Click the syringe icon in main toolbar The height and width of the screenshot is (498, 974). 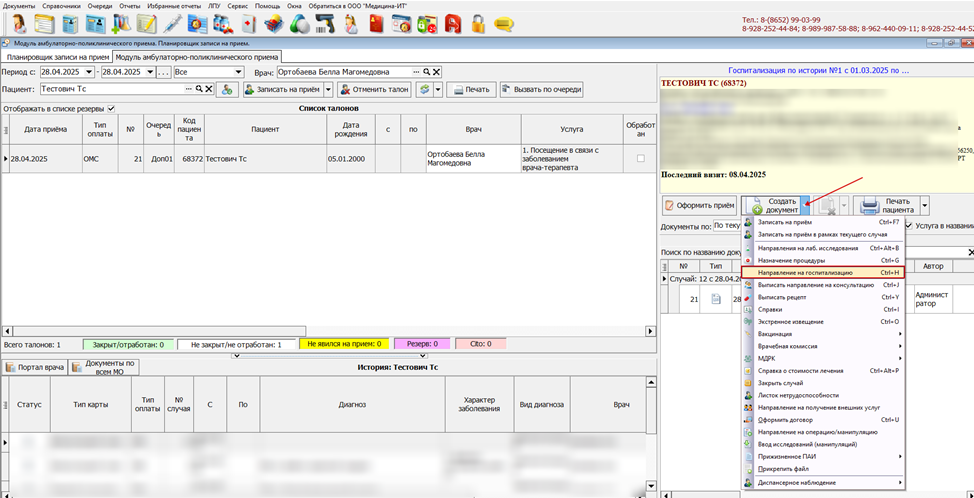point(172,24)
